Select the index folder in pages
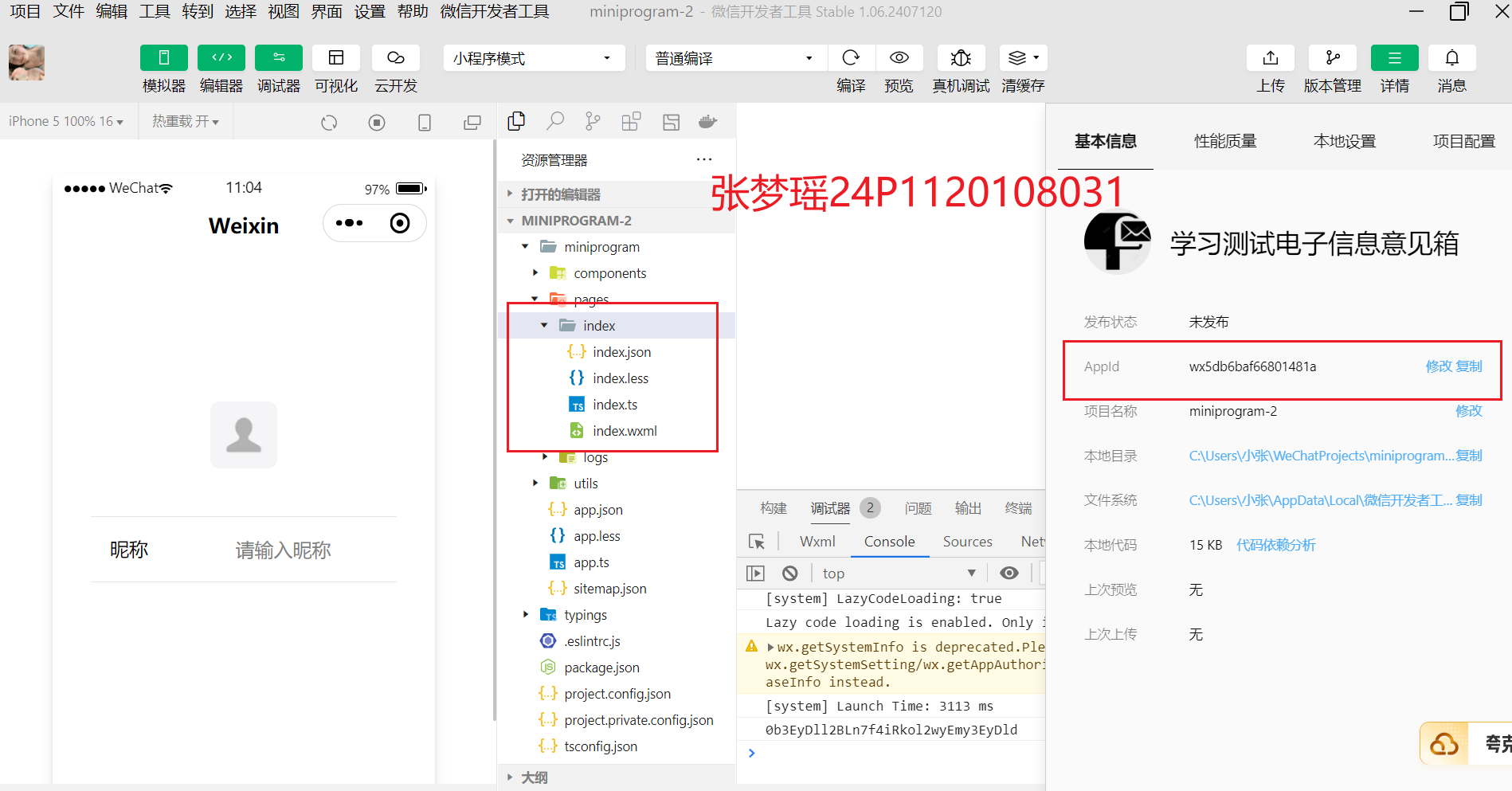Viewport: 1512px width, 791px height. click(617, 326)
